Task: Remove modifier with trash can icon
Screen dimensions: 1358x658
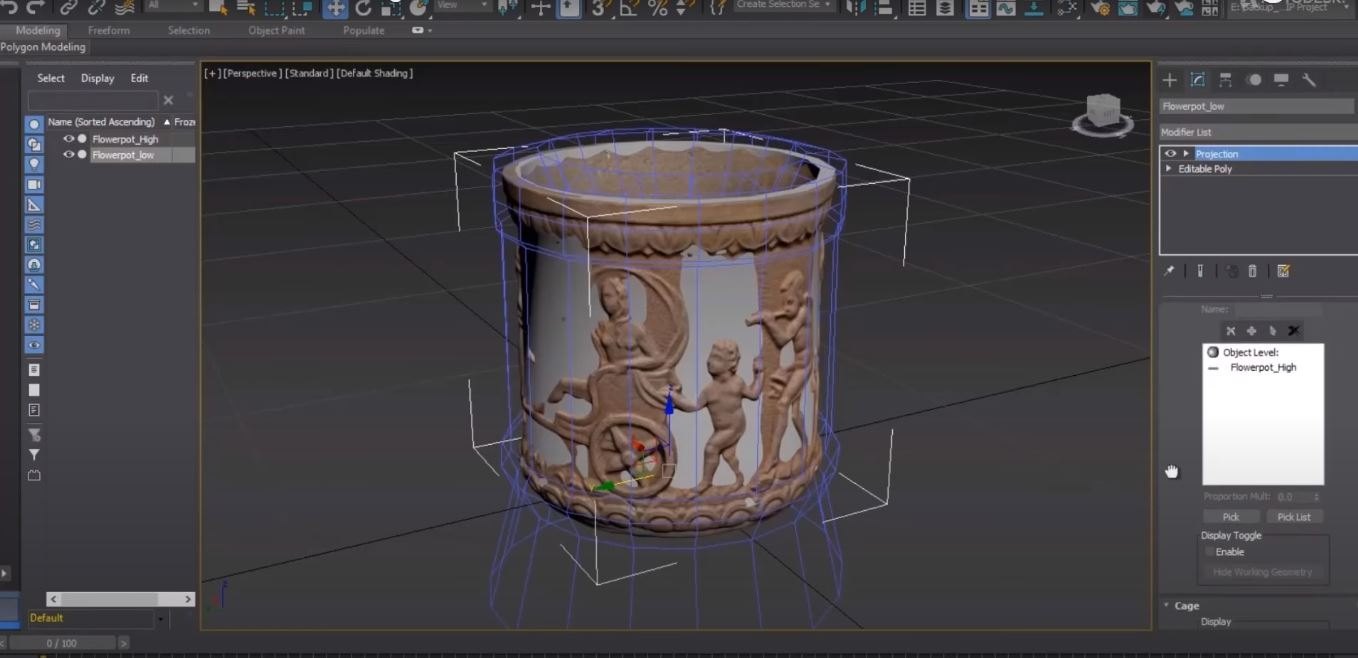Action: click(1252, 271)
